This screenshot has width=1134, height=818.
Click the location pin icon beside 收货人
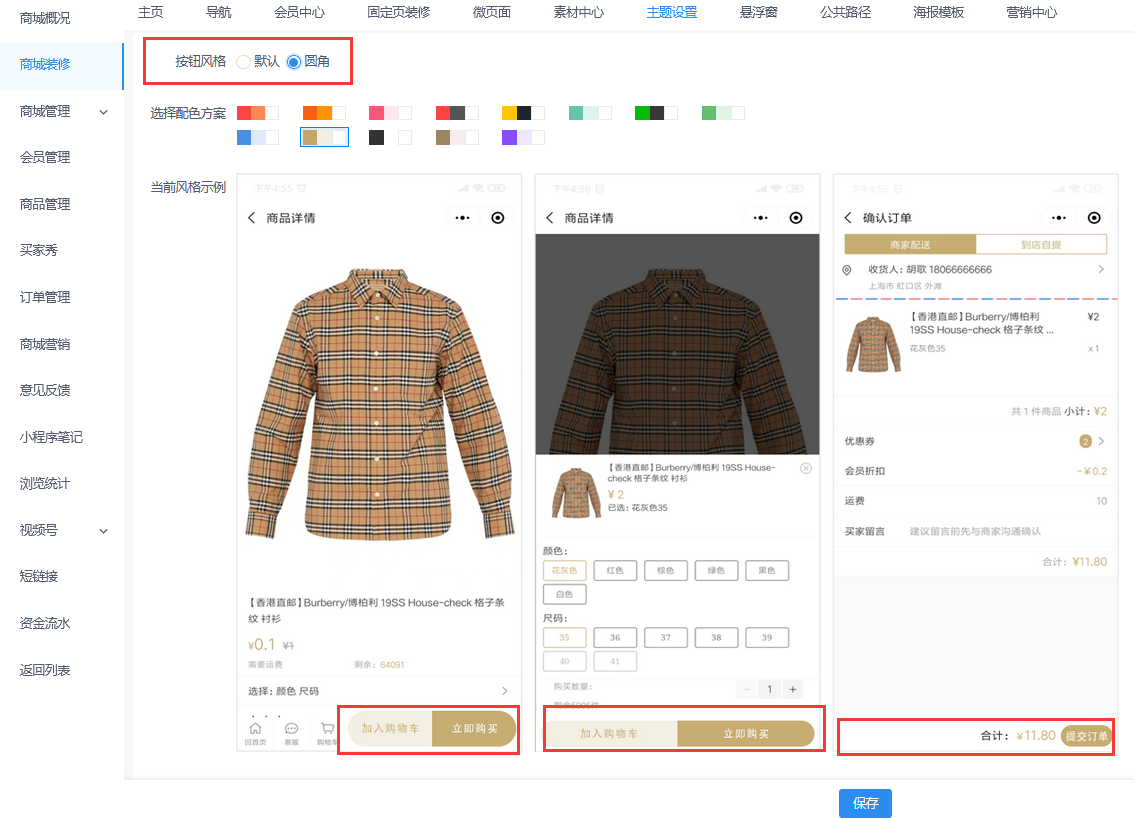[847, 270]
